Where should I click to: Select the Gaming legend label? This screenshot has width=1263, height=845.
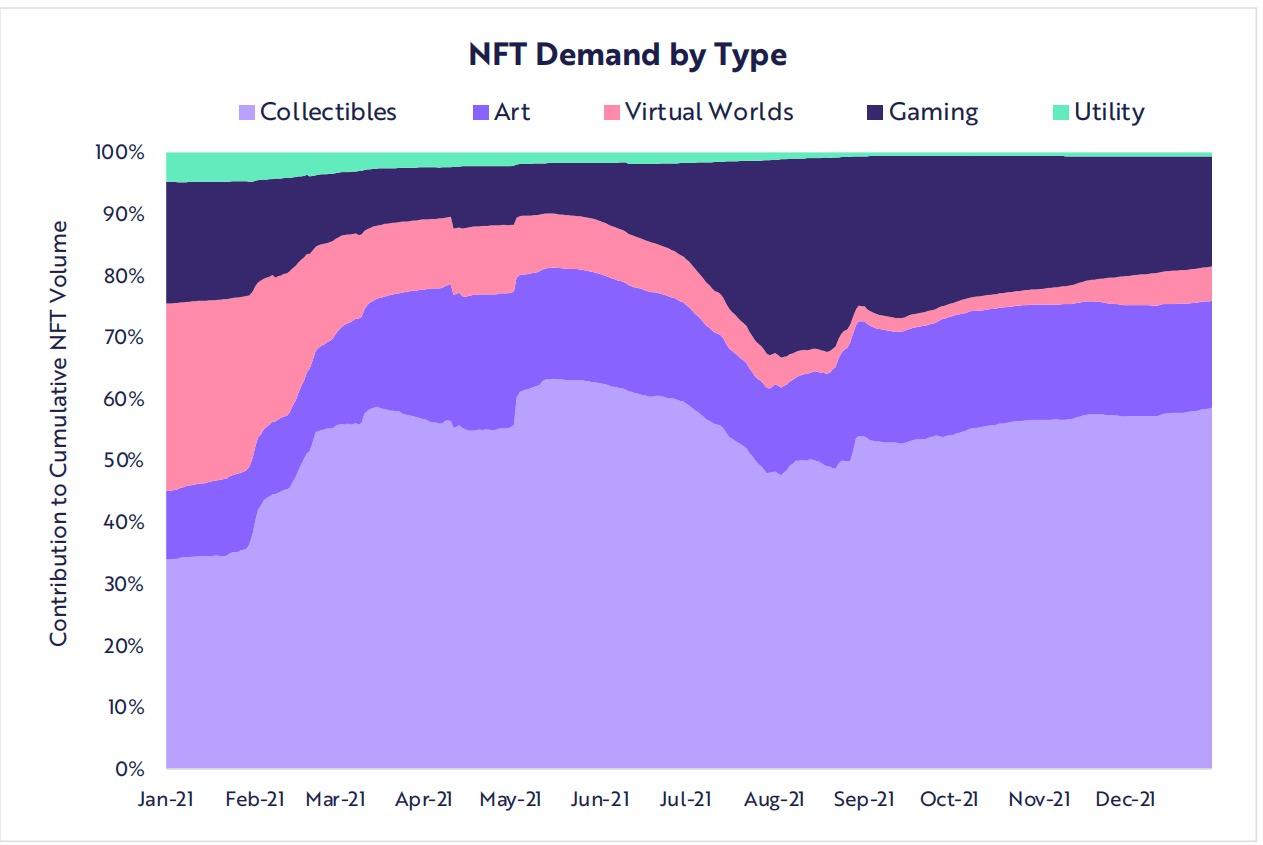pyautogui.click(x=934, y=112)
